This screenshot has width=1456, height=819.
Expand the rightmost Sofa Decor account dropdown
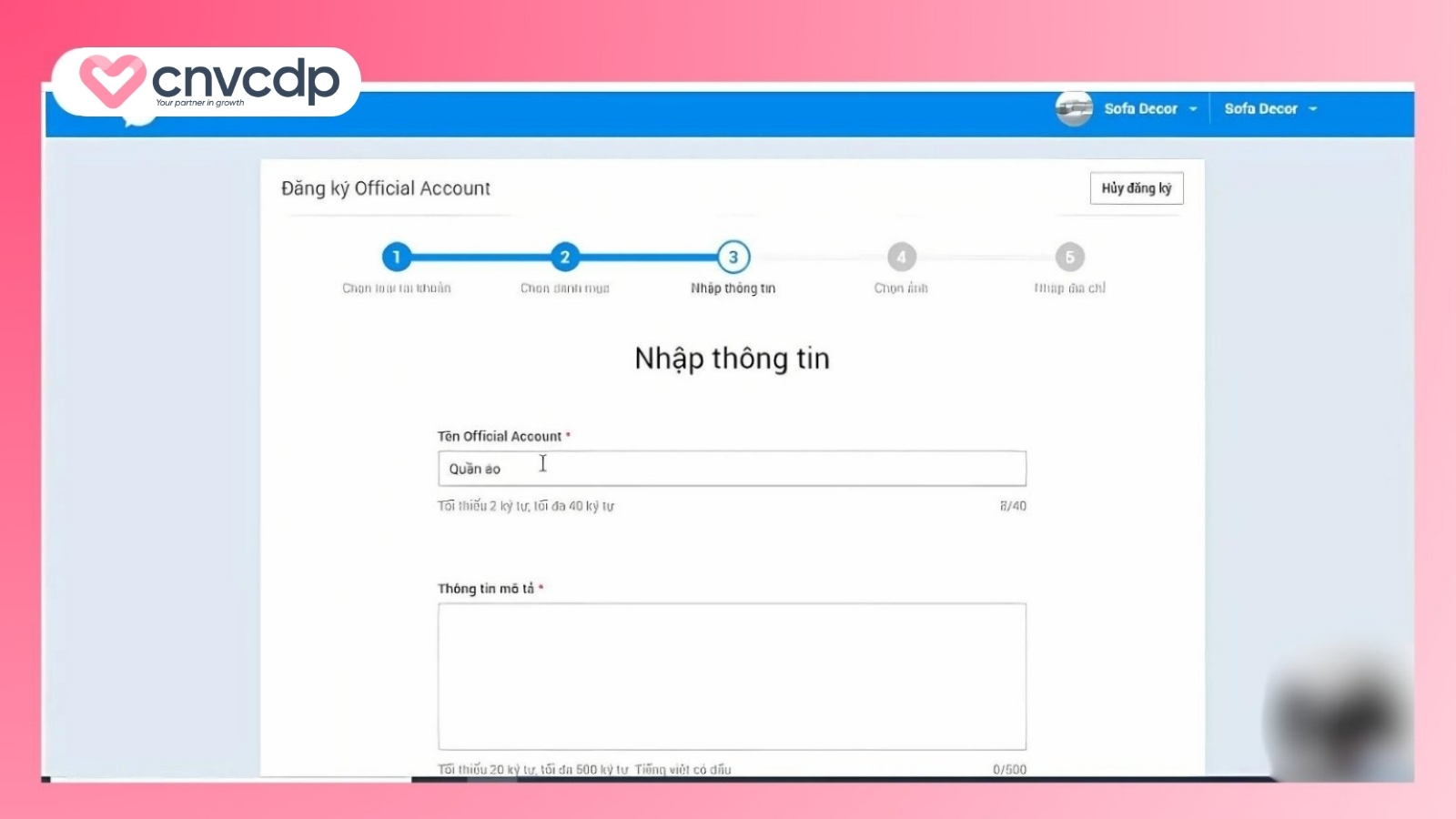(x=1313, y=109)
